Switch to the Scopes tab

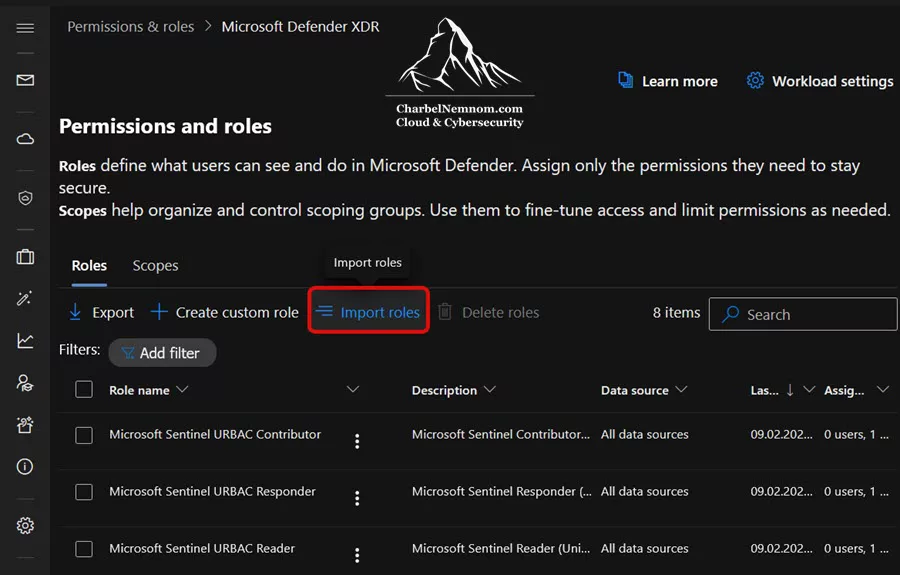(x=156, y=266)
